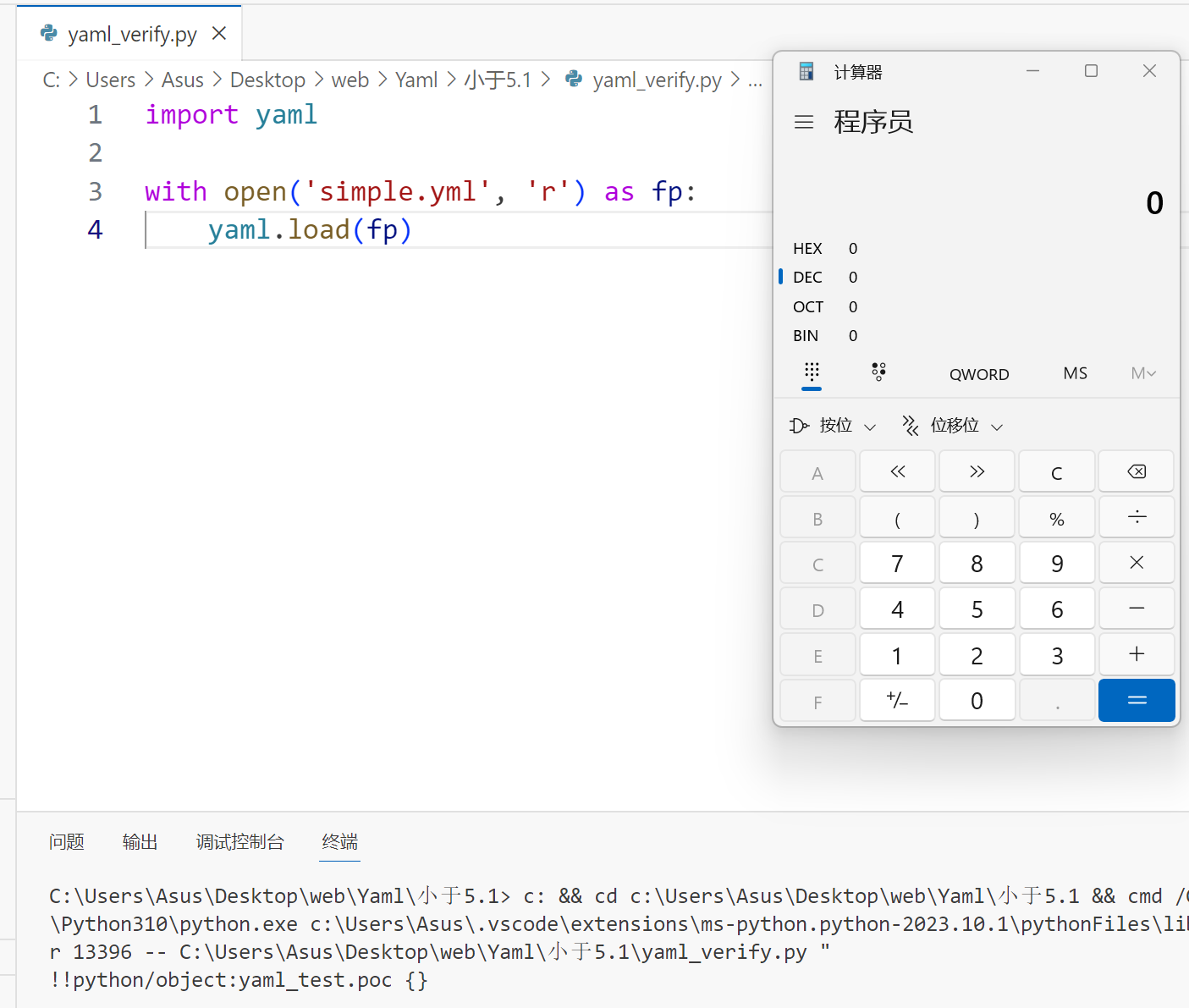1189x1008 pixels.
Task: Click the MS memory store button
Action: click(x=1075, y=373)
